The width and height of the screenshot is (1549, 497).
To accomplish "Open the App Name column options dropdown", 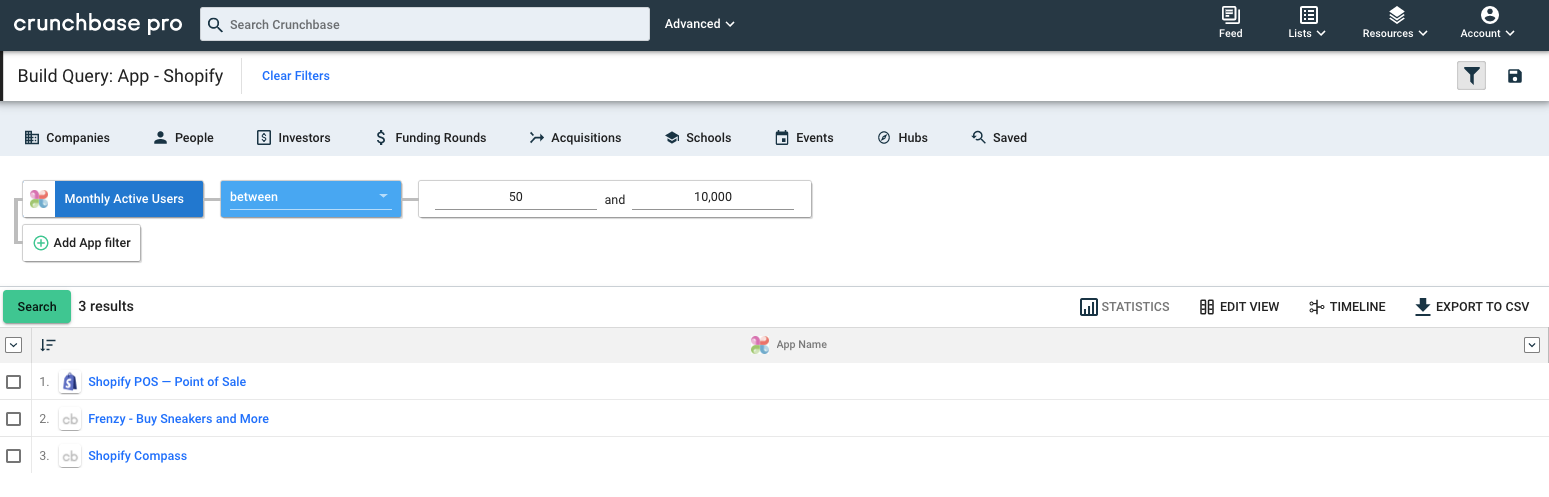I will pos(1531,345).
